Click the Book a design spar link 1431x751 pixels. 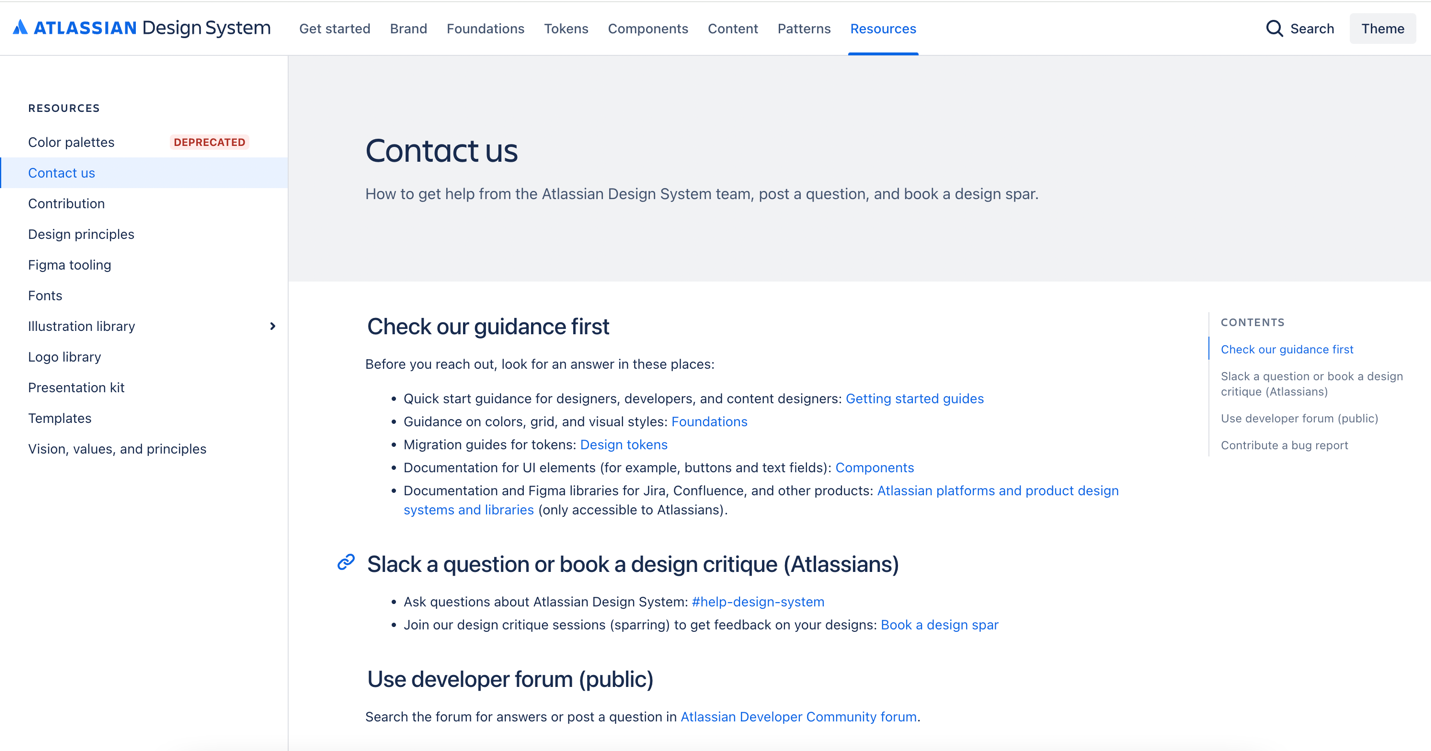pyautogui.click(x=939, y=624)
